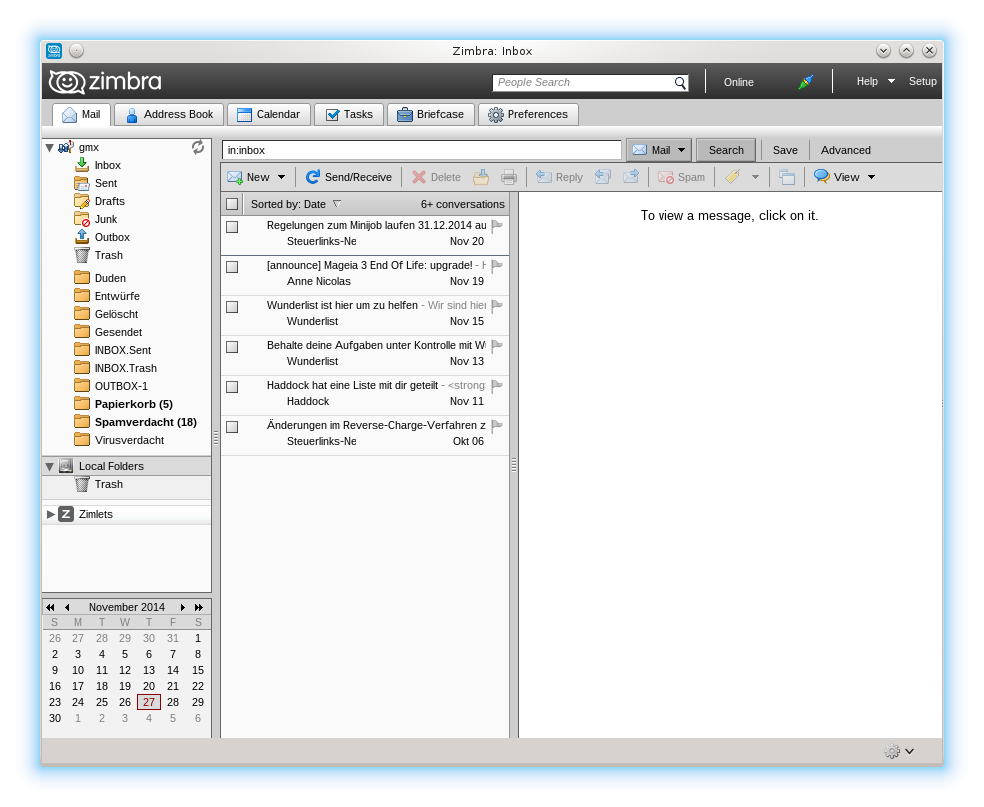The width and height of the screenshot is (984, 807).
Task: Open the Preferences tab
Action: coord(527,115)
